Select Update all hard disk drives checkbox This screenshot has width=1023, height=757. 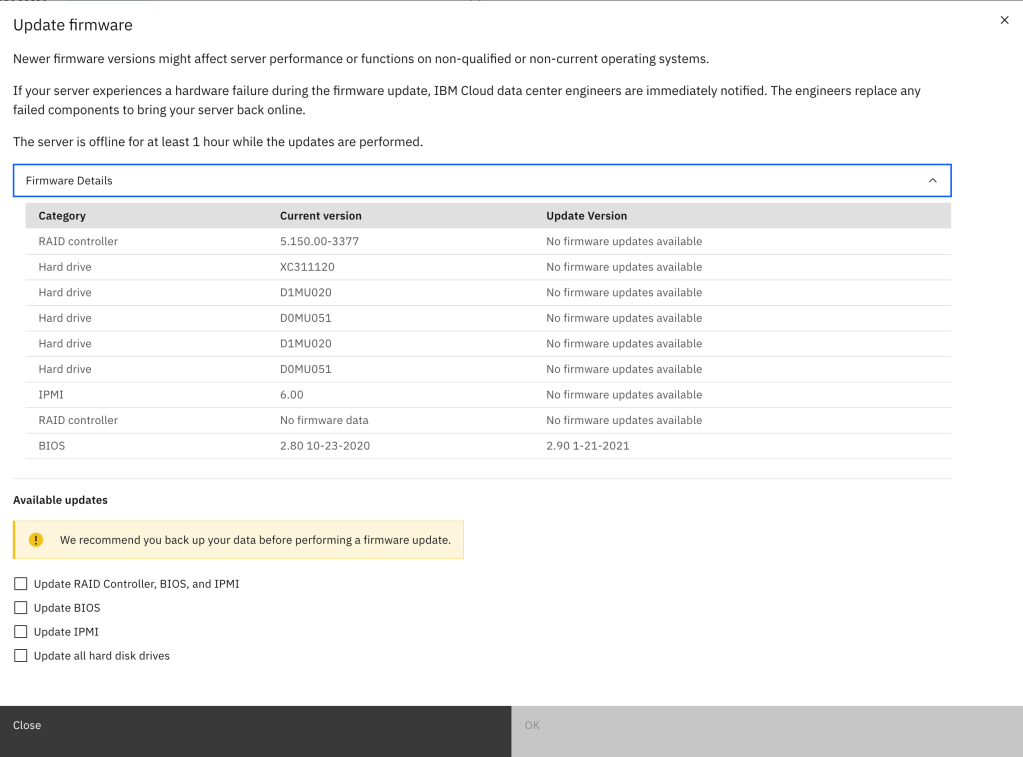click(x=20, y=656)
